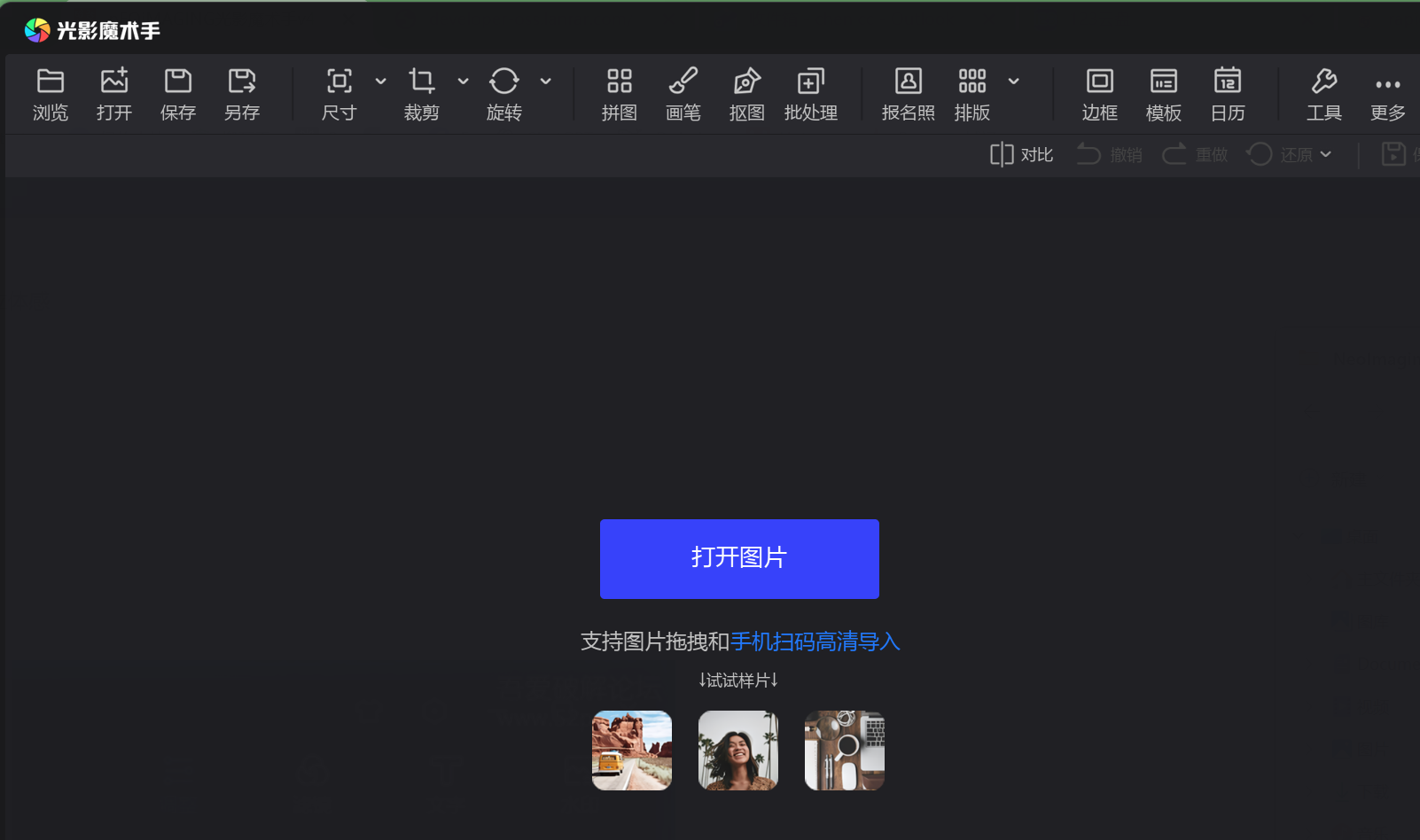The height and width of the screenshot is (840, 1420).
Task: Open the 更多 more options menu
Action: click(x=1387, y=93)
